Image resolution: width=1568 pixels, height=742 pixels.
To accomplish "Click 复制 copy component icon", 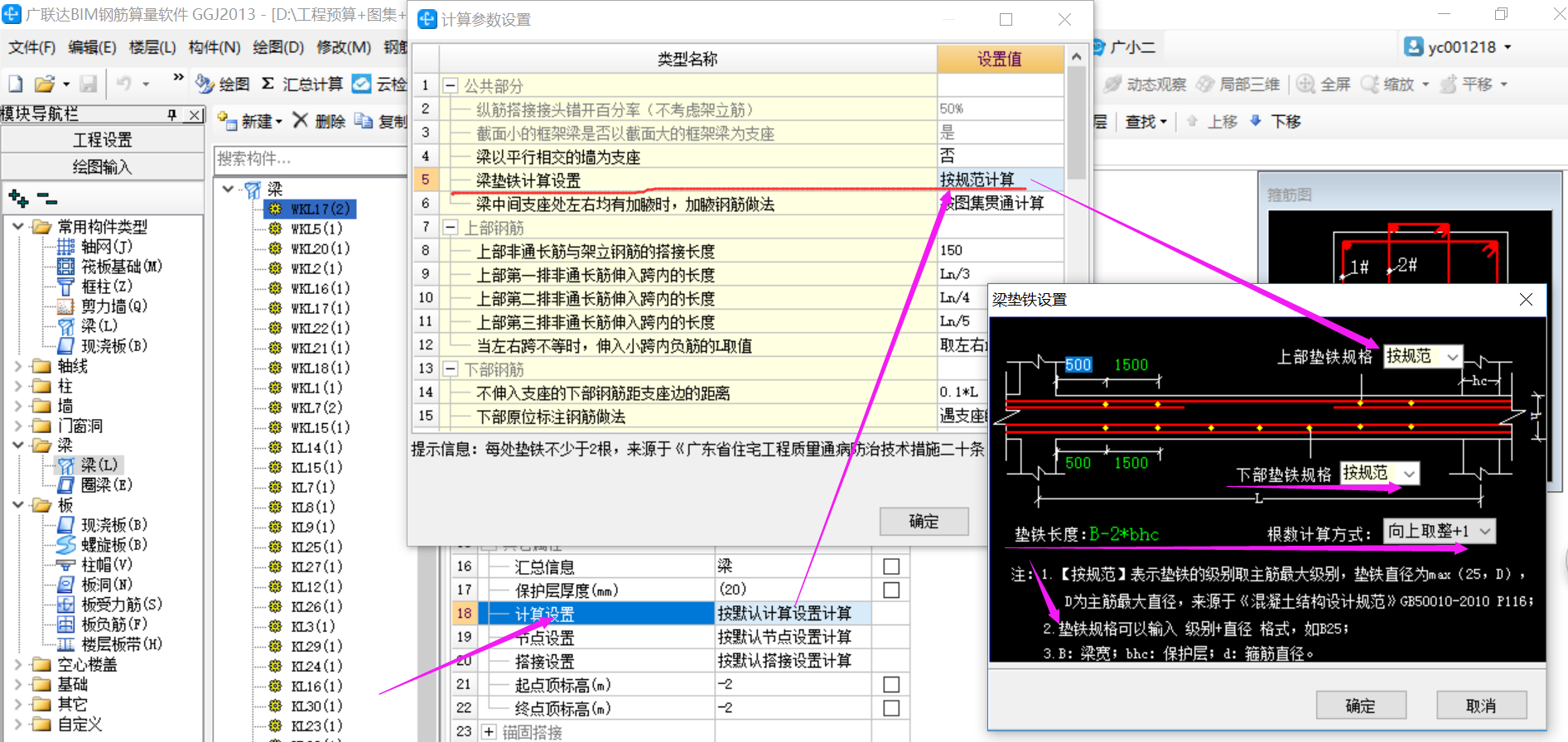I will pyautogui.click(x=380, y=122).
